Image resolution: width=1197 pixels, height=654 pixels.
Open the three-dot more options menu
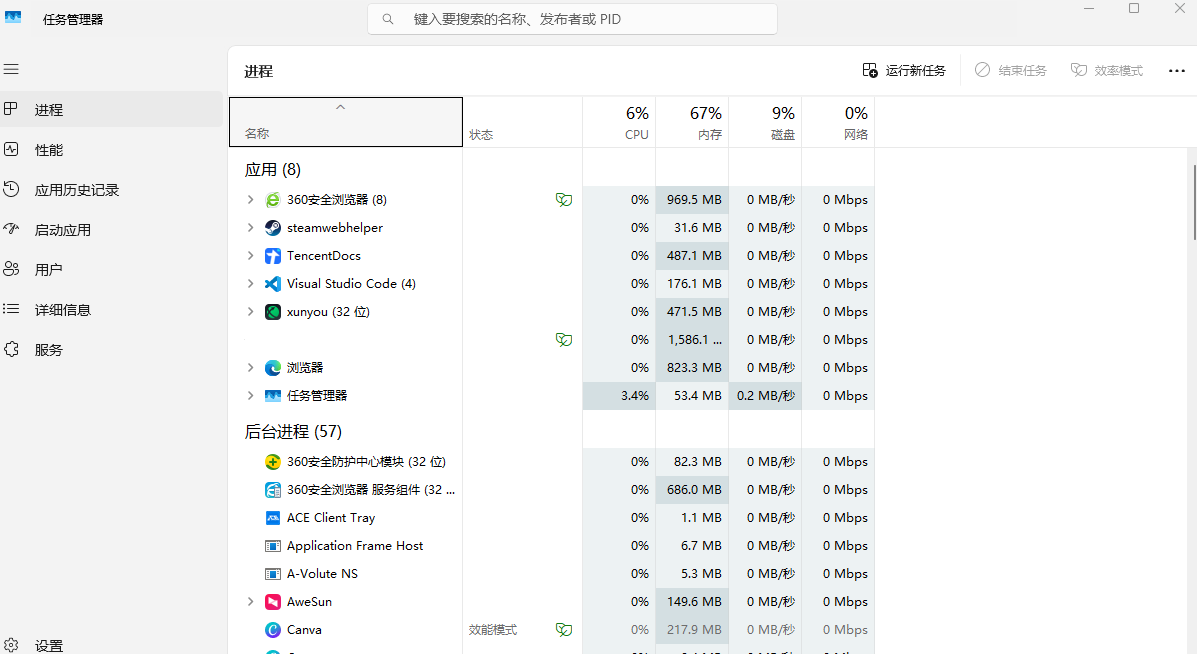[1176, 71]
